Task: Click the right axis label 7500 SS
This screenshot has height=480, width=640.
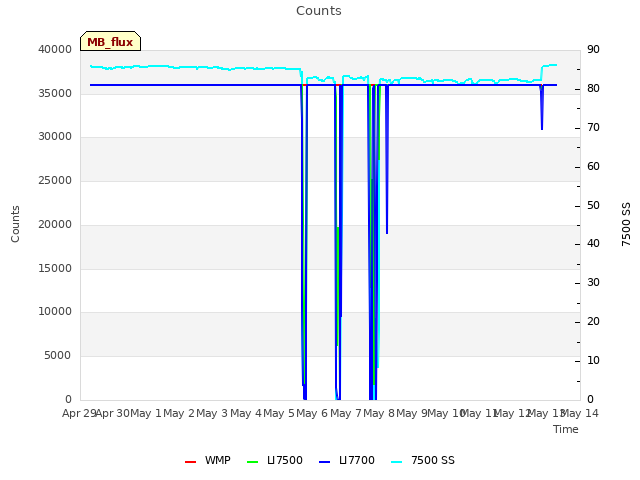Action: [626, 224]
